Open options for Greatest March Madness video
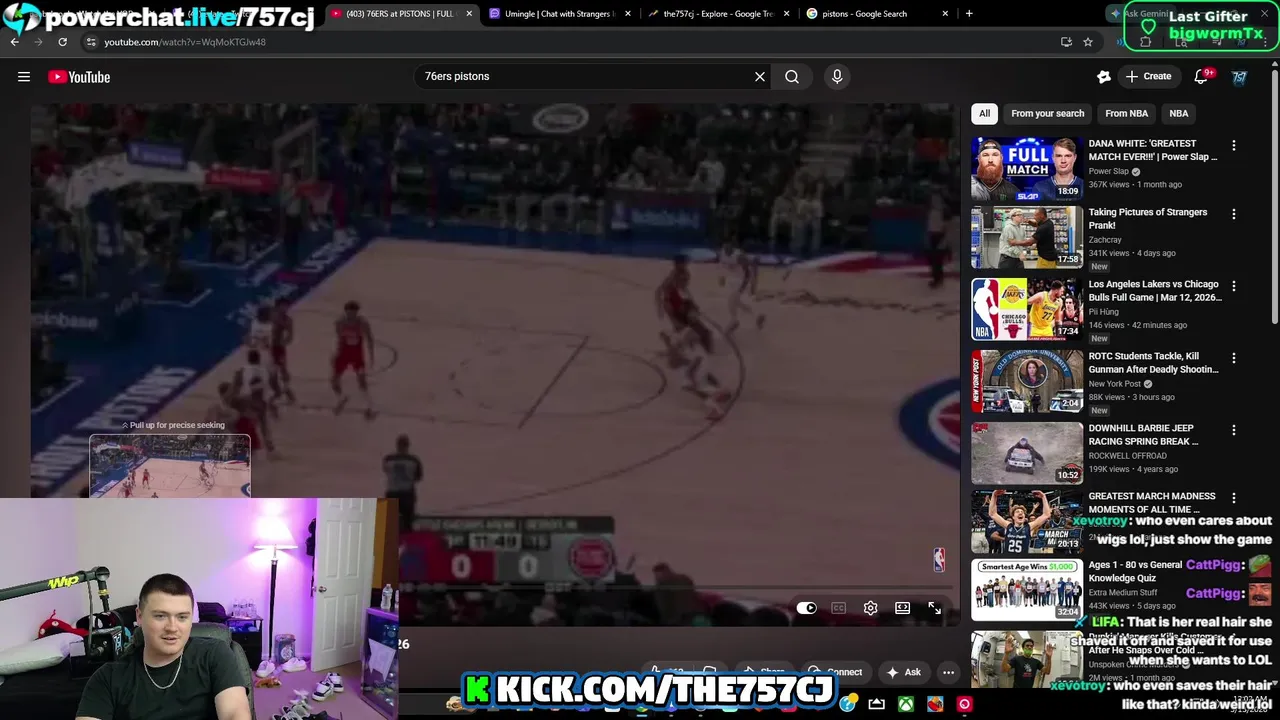Image resolution: width=1280 pixels, height=720 pixels. (1233, 498)
